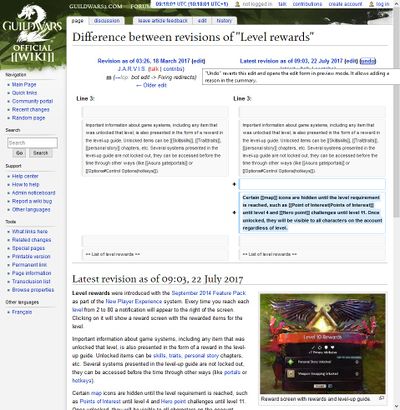Go to 'Community portal'

coord(32,101)
